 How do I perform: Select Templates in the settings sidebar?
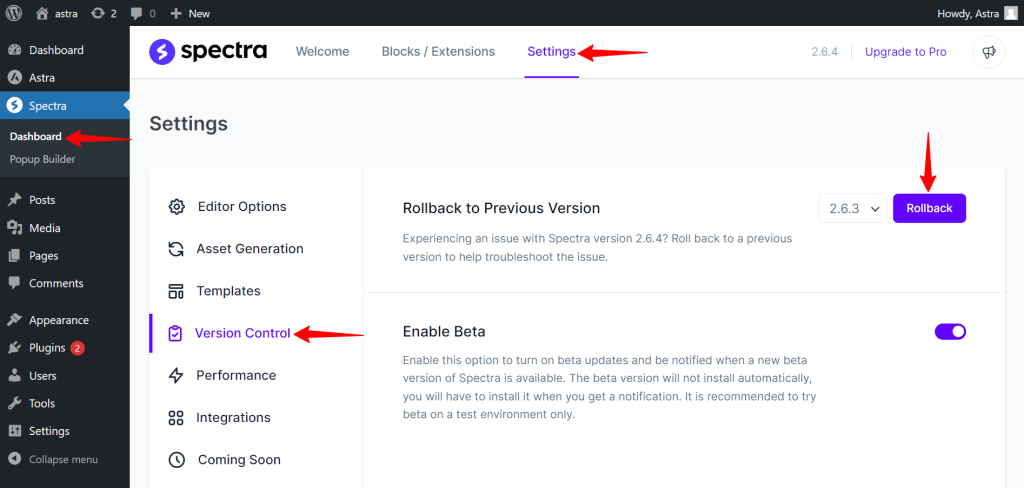point(228,291)
